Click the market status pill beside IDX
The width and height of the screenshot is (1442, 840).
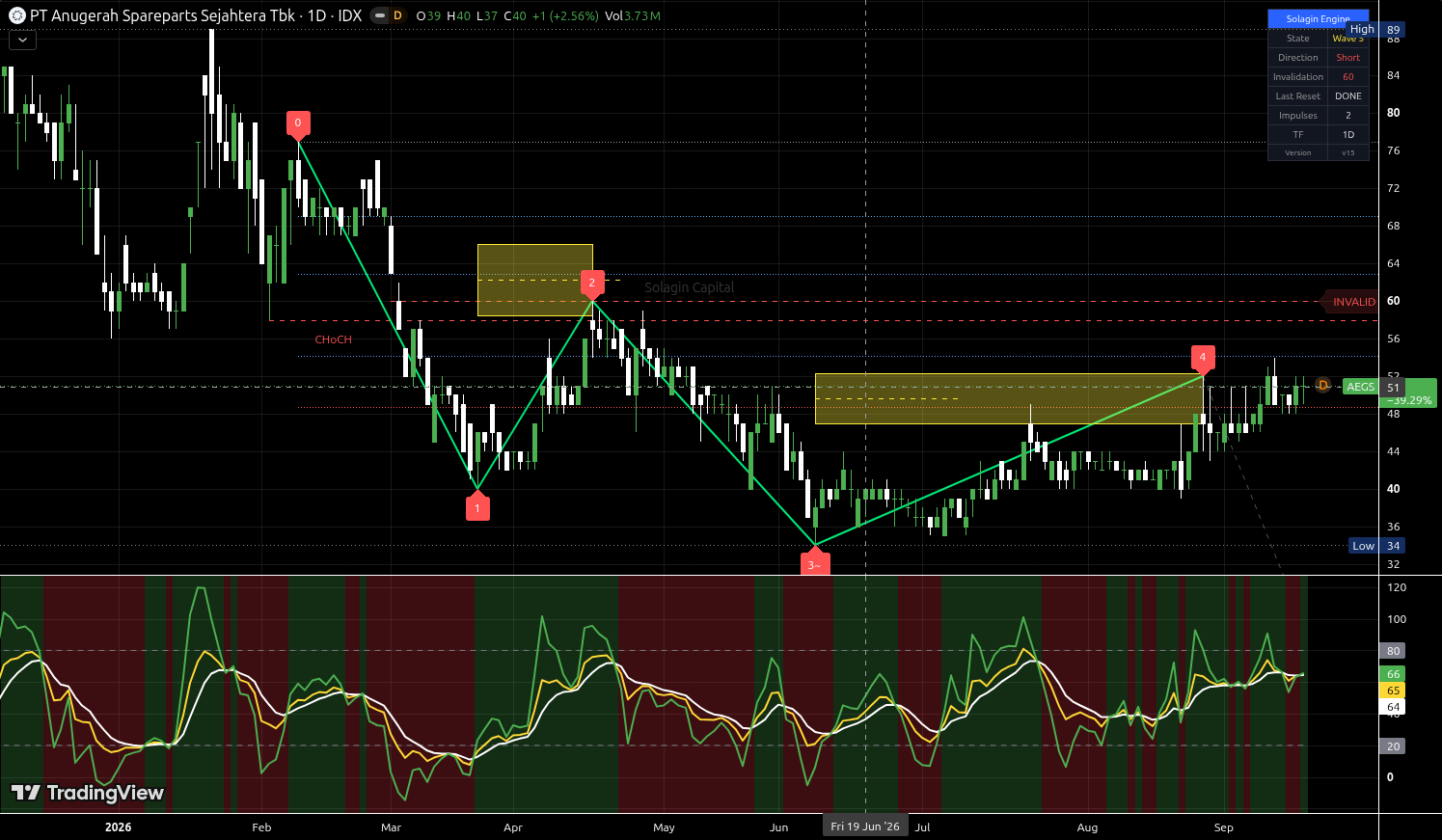click(380, 15)
